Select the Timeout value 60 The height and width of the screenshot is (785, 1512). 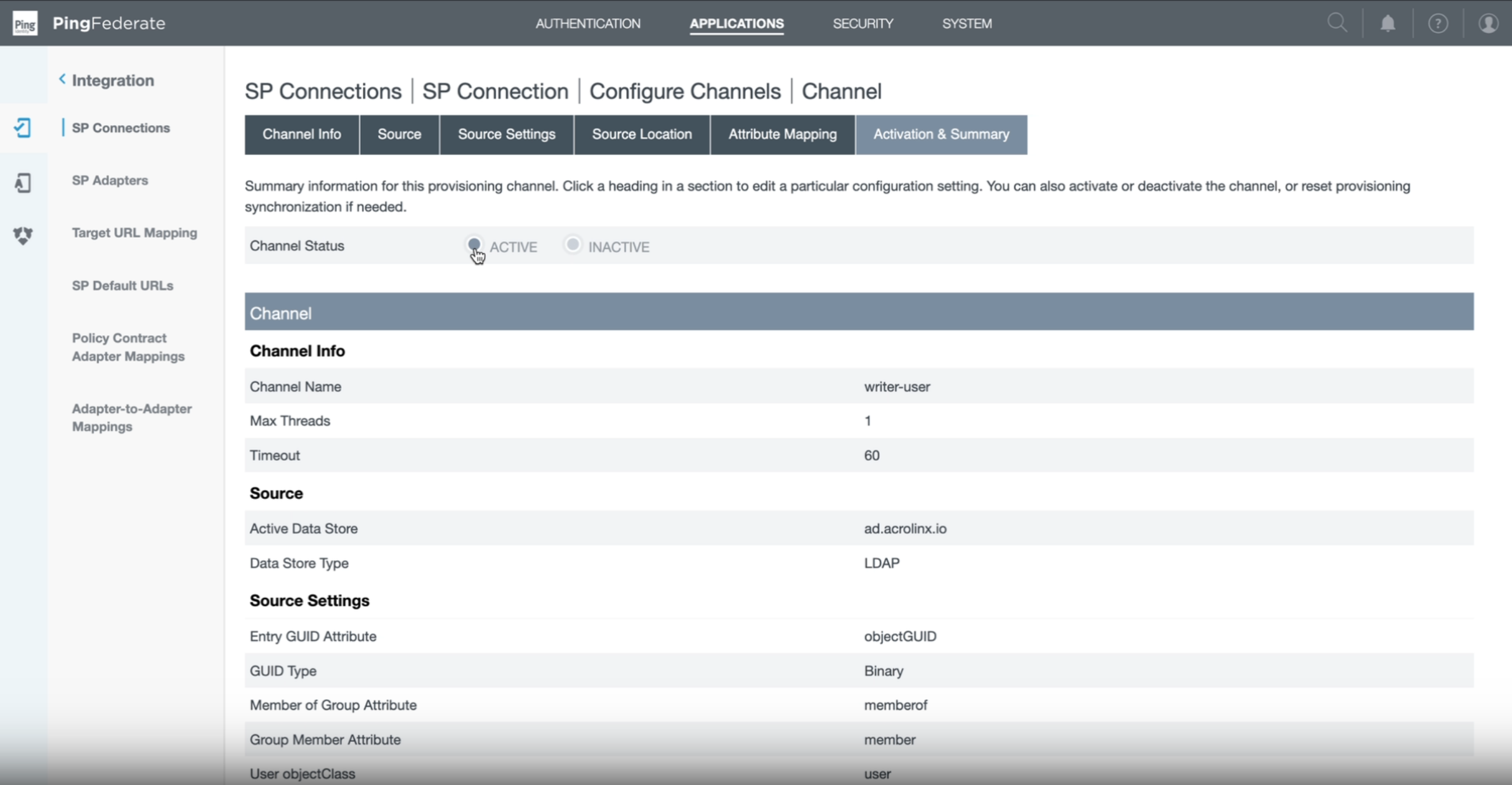871,455
